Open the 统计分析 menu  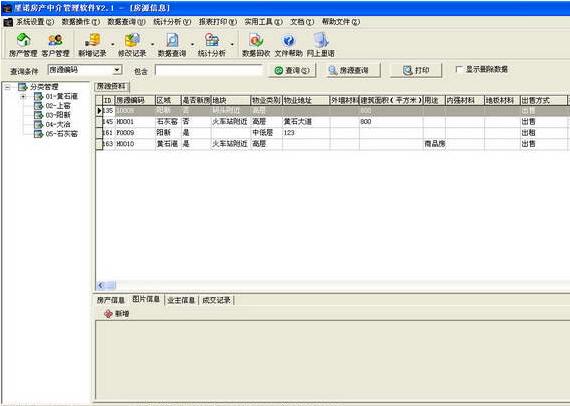(x=172, y=22)
